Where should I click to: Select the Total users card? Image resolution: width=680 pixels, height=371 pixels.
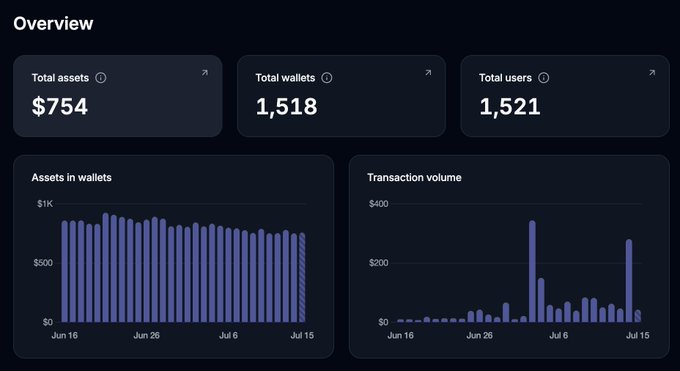click(x=565, y=96)
